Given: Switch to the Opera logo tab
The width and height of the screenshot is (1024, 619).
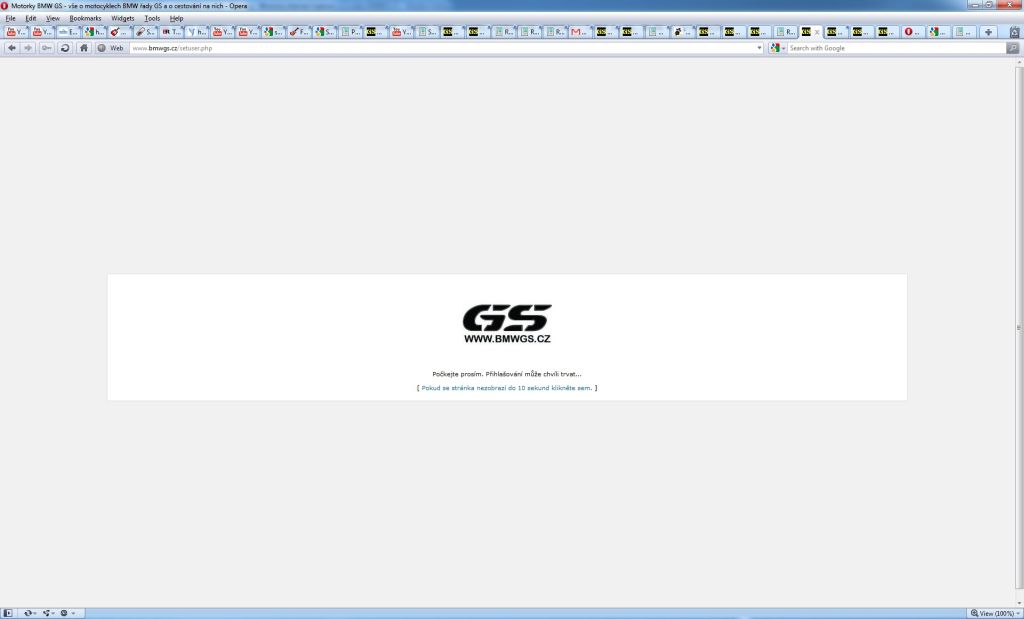Looking at the screenshot, I should click(912, 32).
